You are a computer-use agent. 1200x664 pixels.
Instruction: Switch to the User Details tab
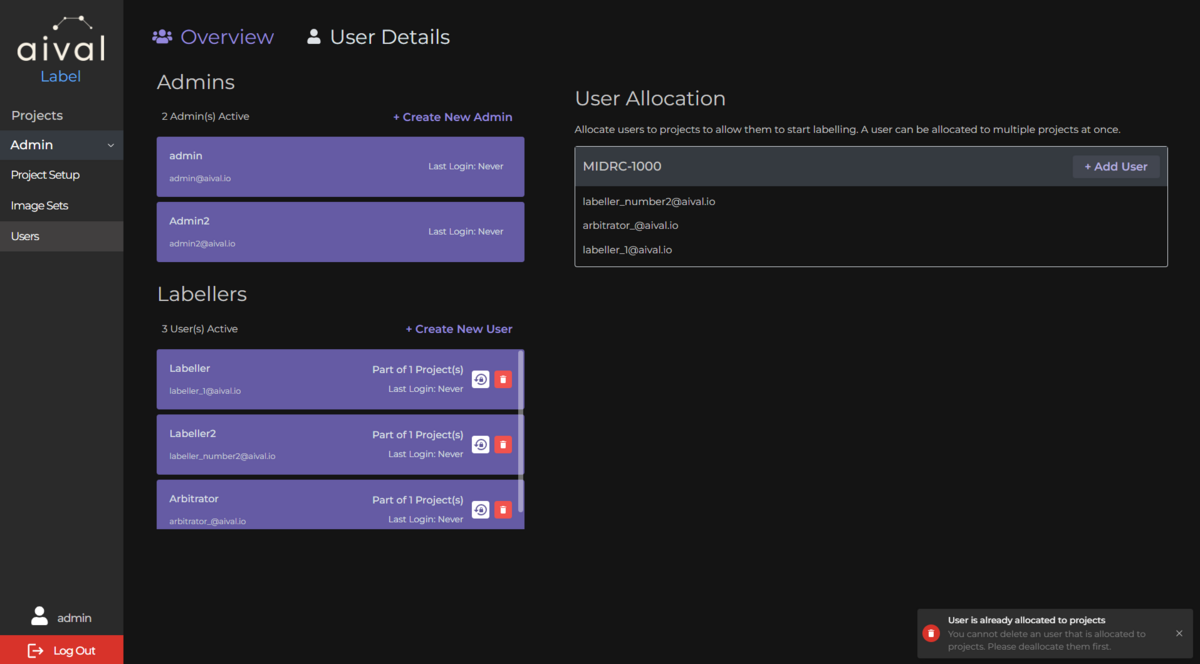tap(378, 37)
